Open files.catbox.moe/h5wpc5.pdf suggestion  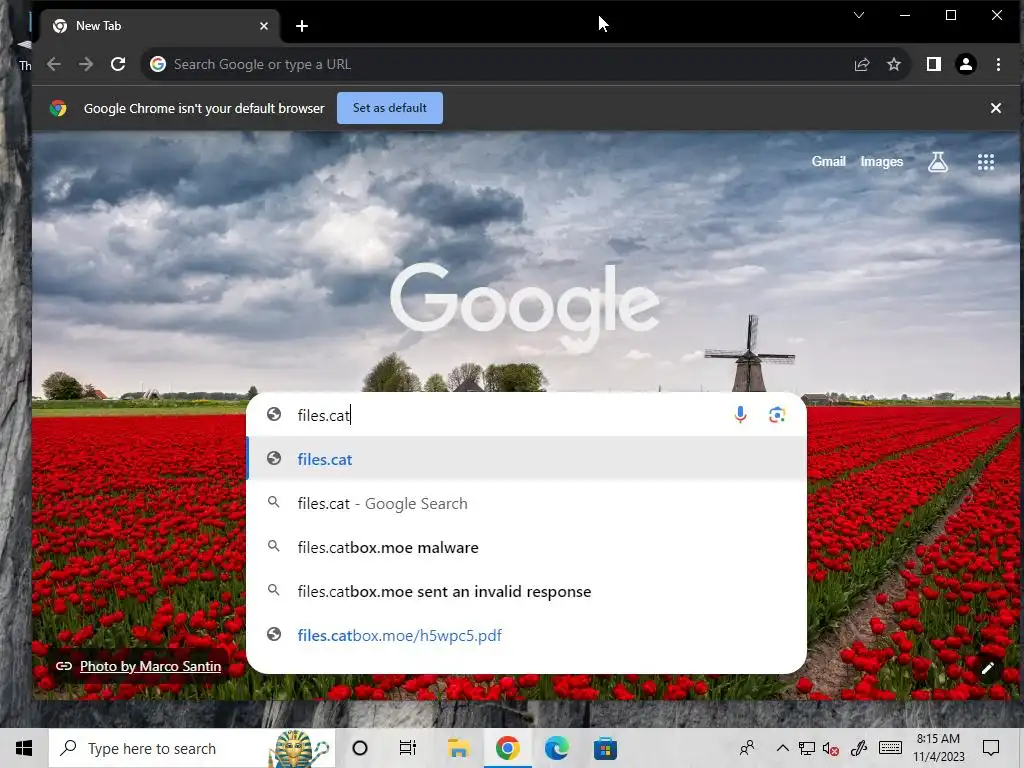[526, 635]
